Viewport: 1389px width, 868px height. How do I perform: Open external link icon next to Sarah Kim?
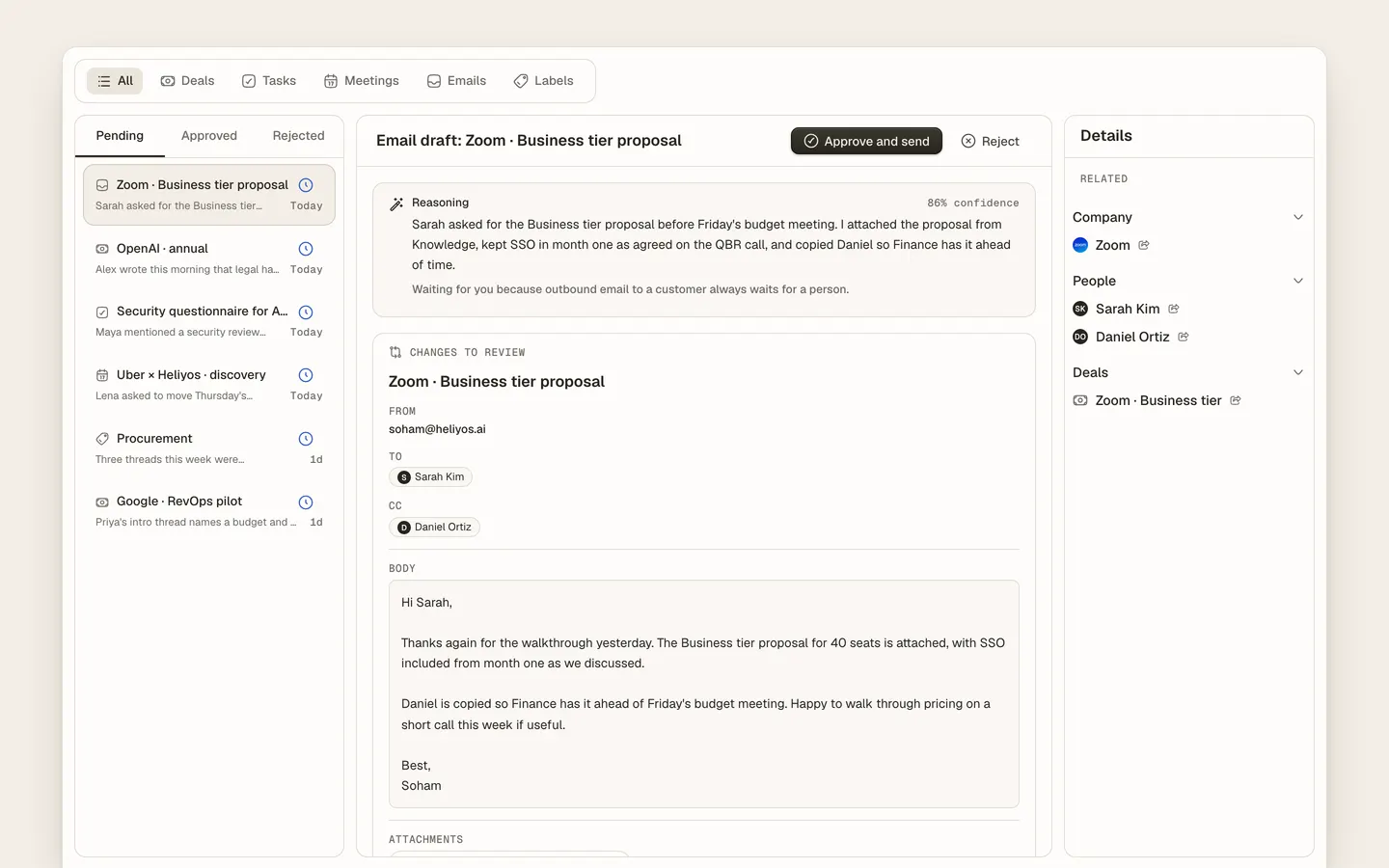click(x=1174, y=309)
